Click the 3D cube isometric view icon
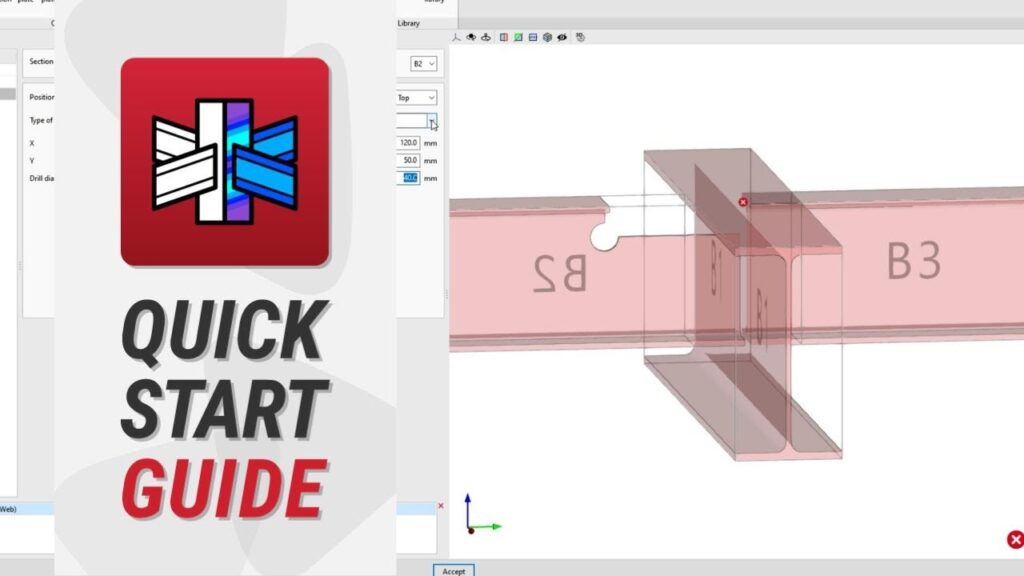 tap(547, 38)
